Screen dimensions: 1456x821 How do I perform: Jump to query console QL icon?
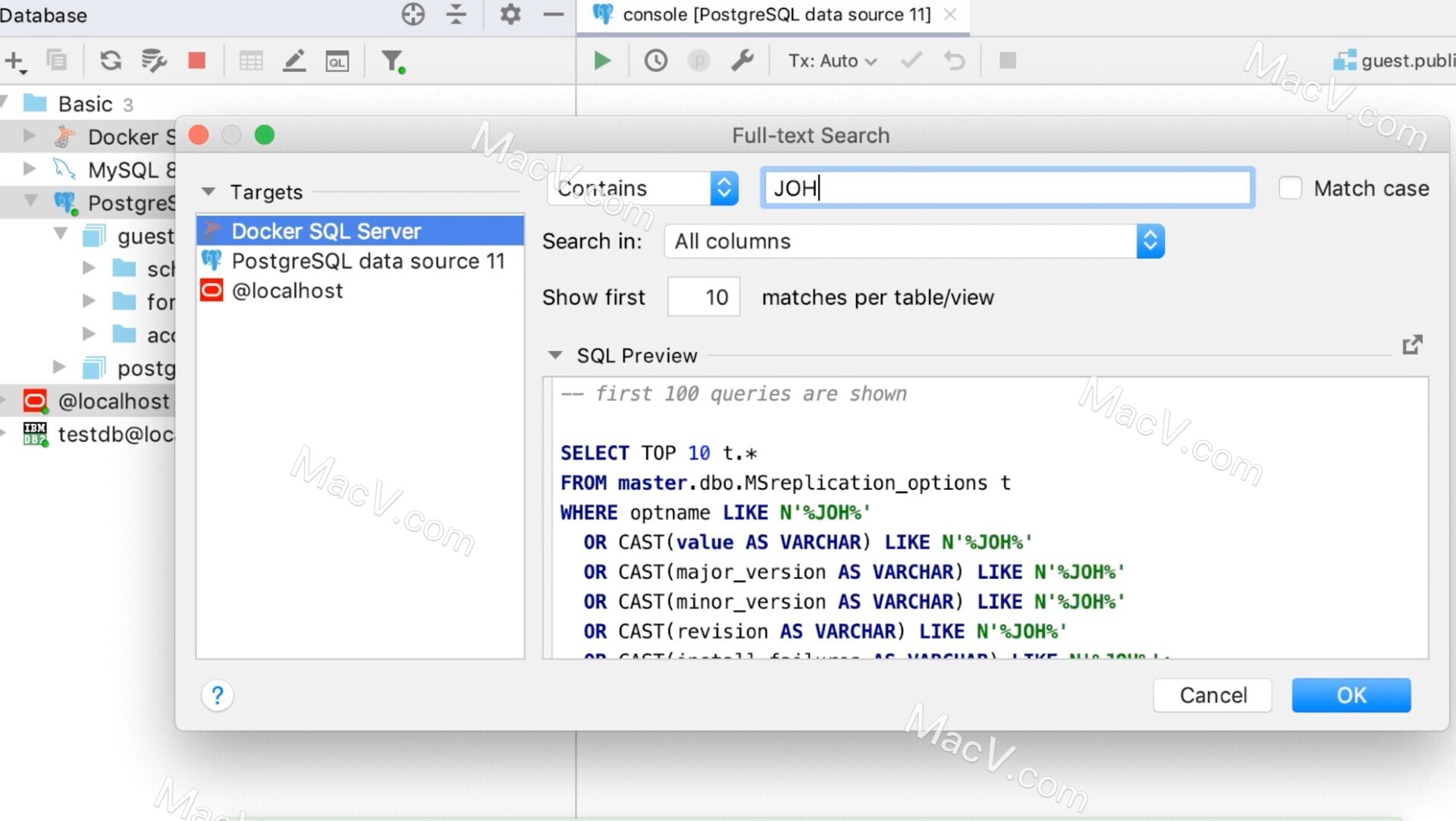pyautogui.click(x=337, y=61)
